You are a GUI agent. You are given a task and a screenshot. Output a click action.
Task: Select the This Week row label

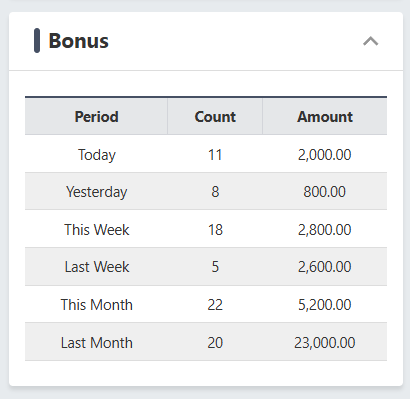pos(97,230)
